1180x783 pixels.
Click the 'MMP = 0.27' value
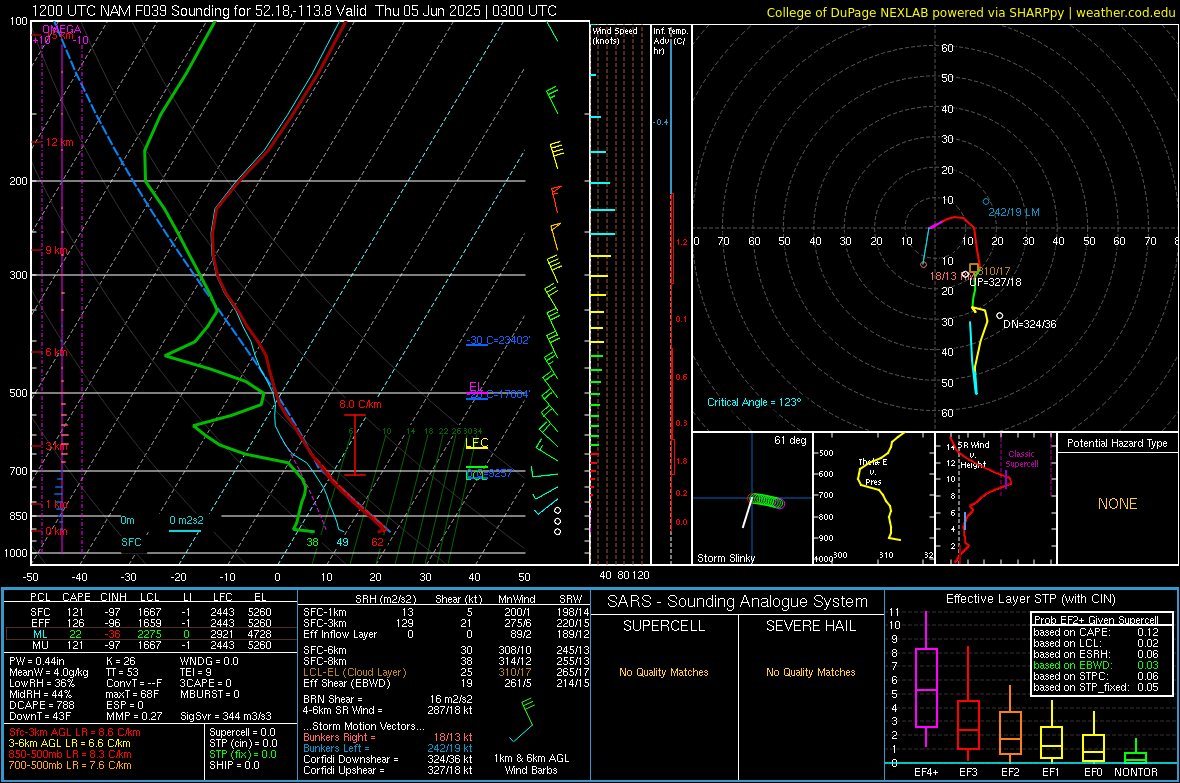tap(134, 716)
